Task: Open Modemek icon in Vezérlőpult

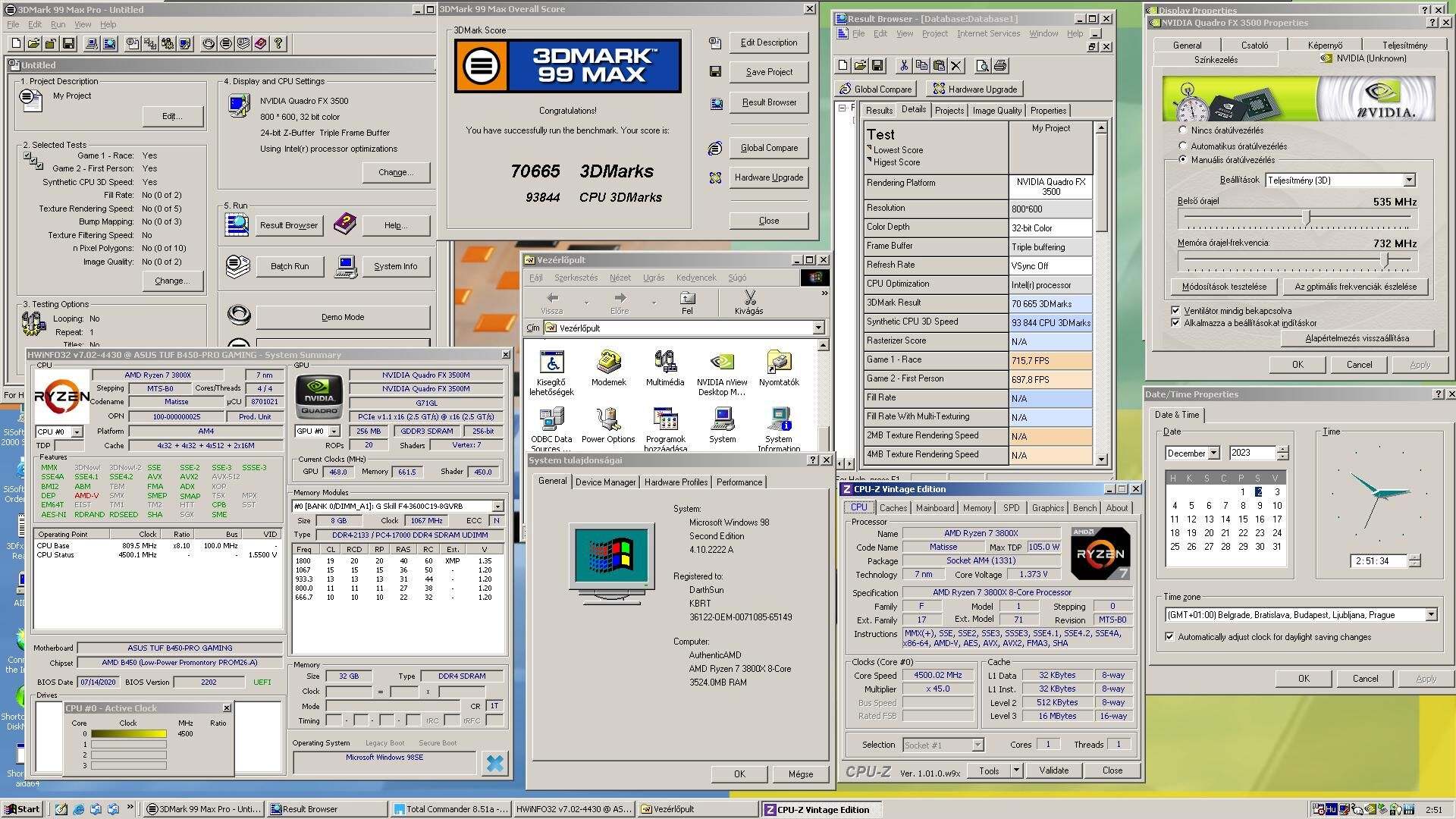Action: click(x=608, y=369)
